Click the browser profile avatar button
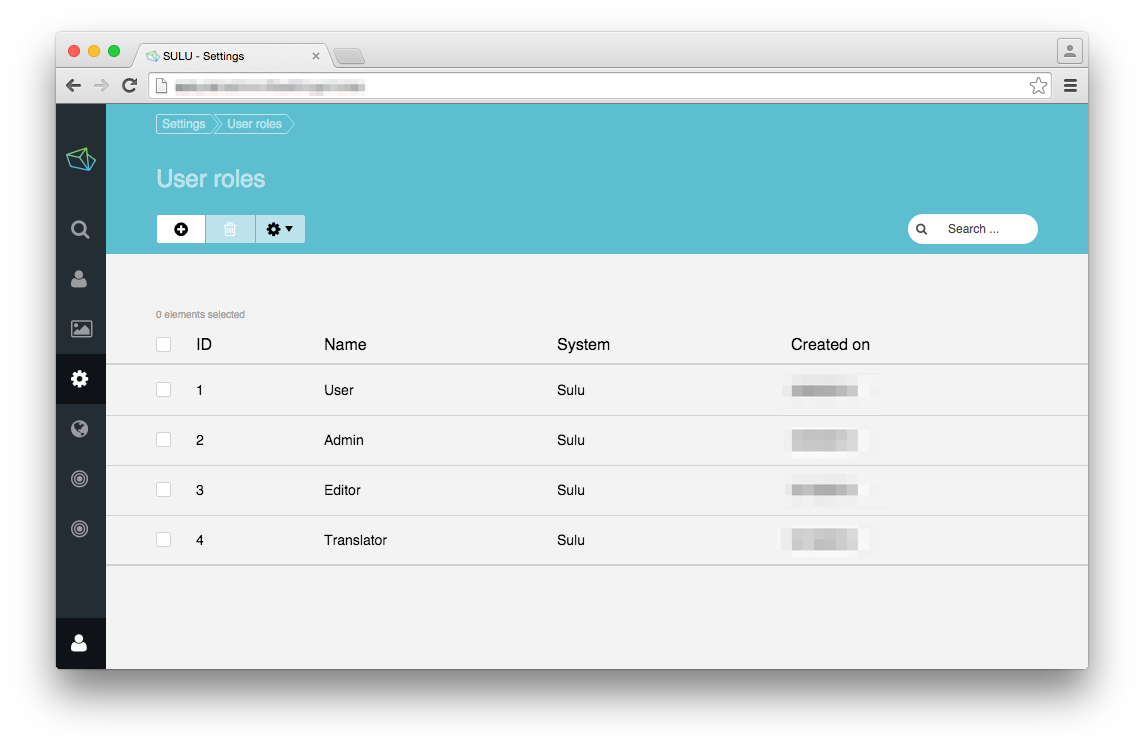 tap(1070, 51)
